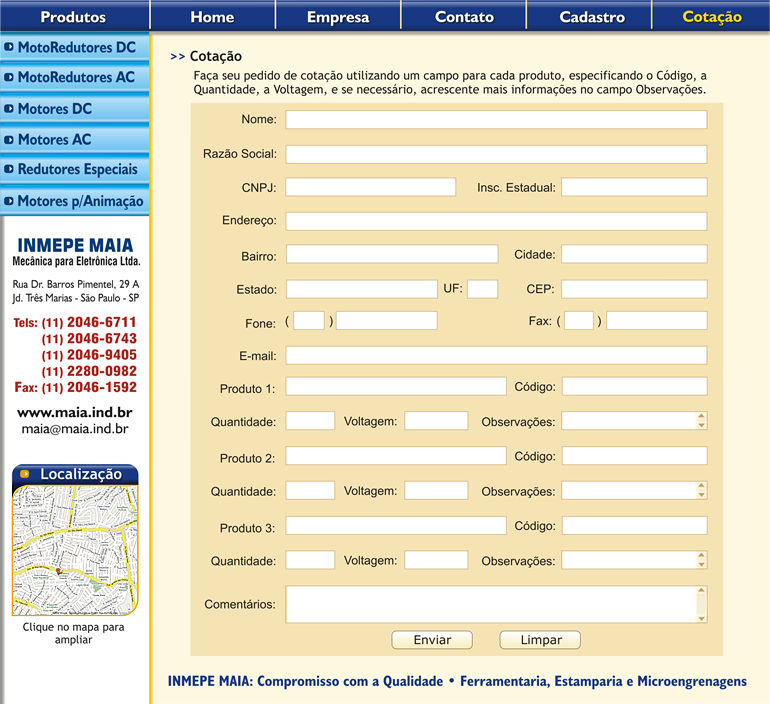Select MotoRedutores DC in the sidebar
This screenshot has height=704, width=770.
click(x=76, y=47)
